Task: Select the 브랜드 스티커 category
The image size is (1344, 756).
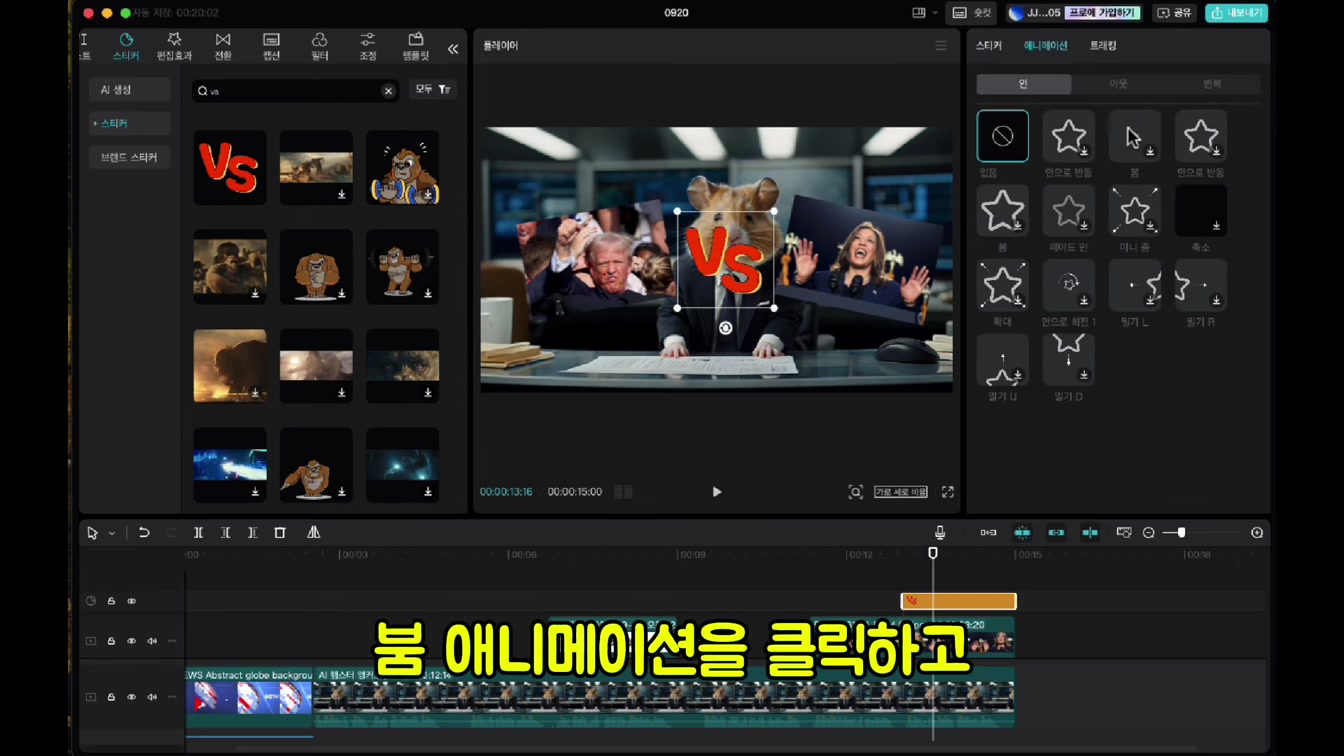Action: pyautogui.click(x=129, y=157)
